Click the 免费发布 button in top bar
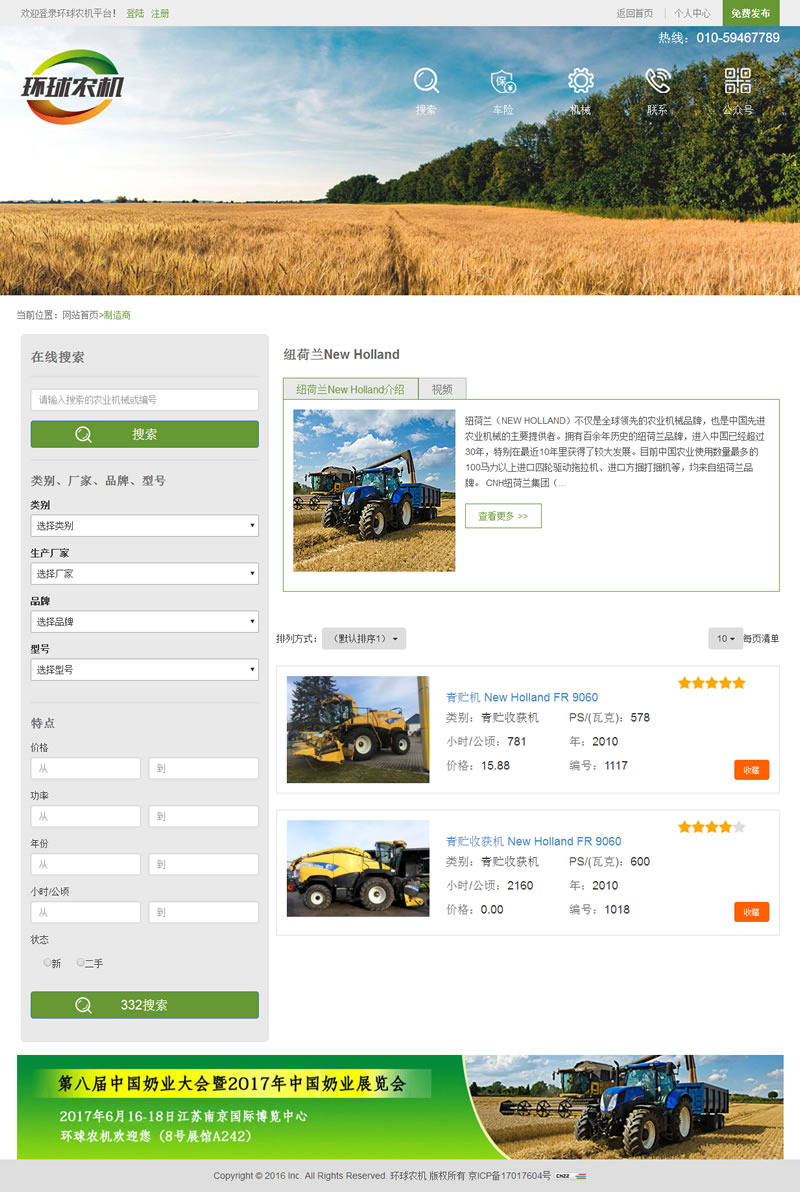The image size is (800, 1192). [x=750, y=13]
